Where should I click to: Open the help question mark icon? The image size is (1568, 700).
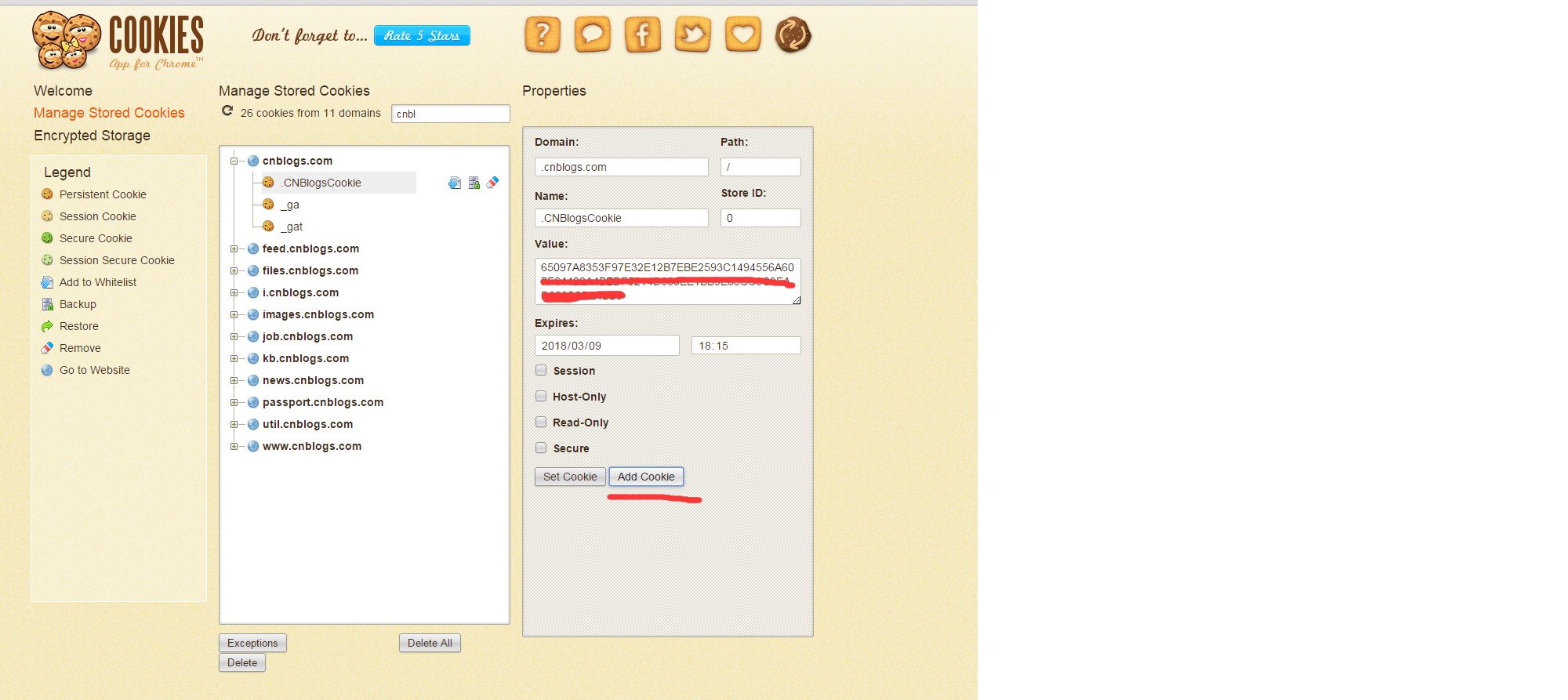(543, 34)
